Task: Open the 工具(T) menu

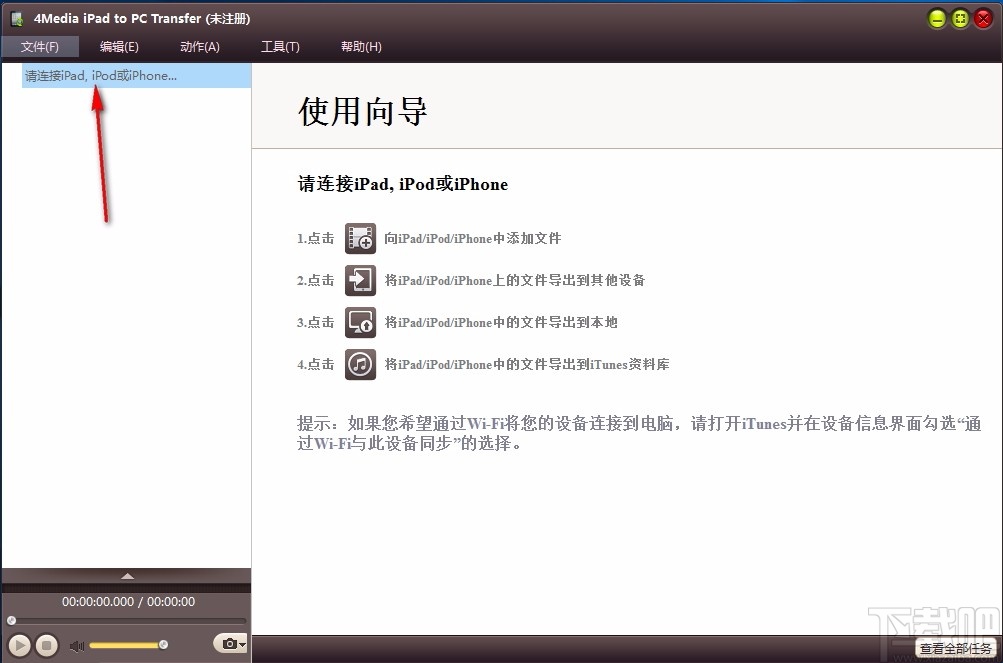Action: coord(280,46)
